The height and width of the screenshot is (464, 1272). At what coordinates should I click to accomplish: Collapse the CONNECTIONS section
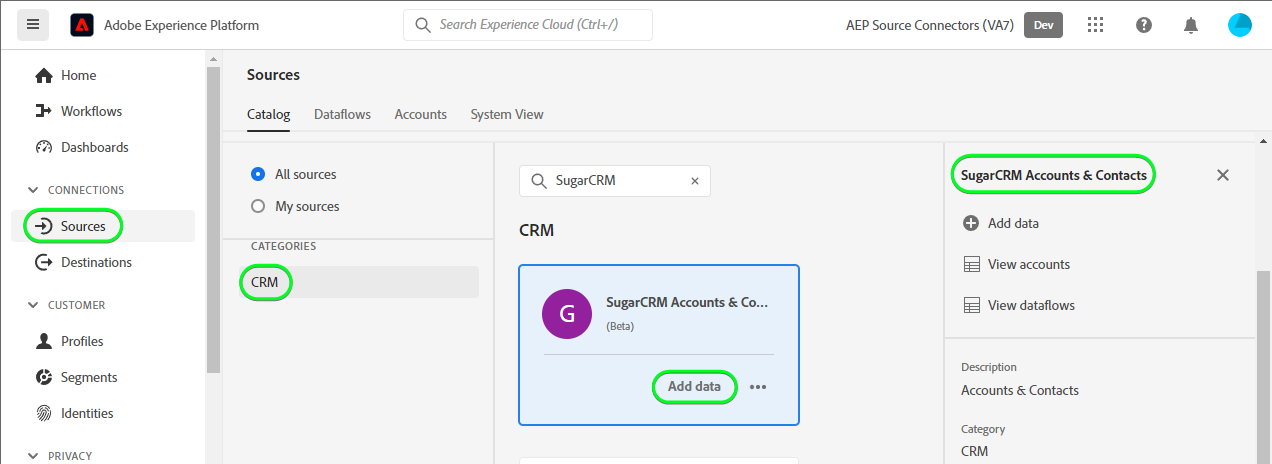tap(35, 190)
